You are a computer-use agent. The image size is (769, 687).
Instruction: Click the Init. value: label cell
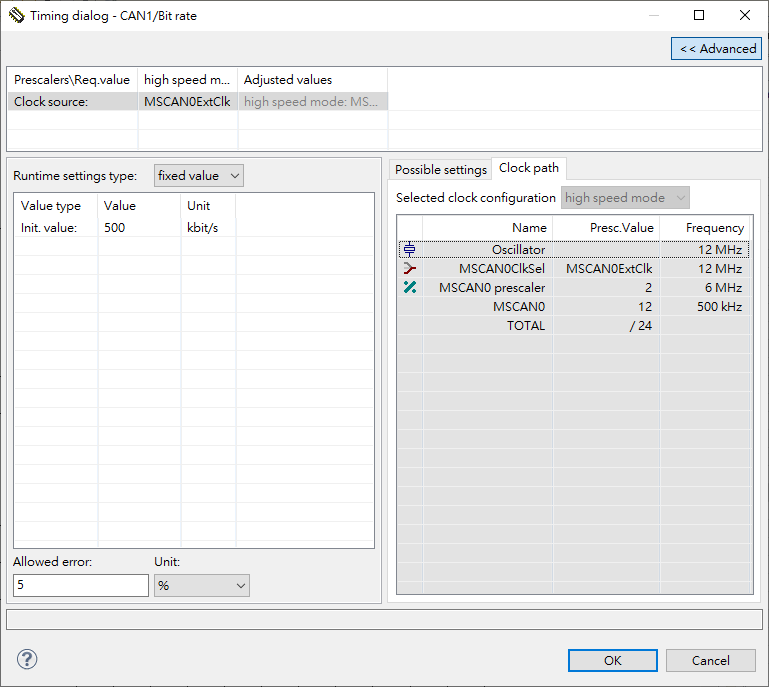56,228
